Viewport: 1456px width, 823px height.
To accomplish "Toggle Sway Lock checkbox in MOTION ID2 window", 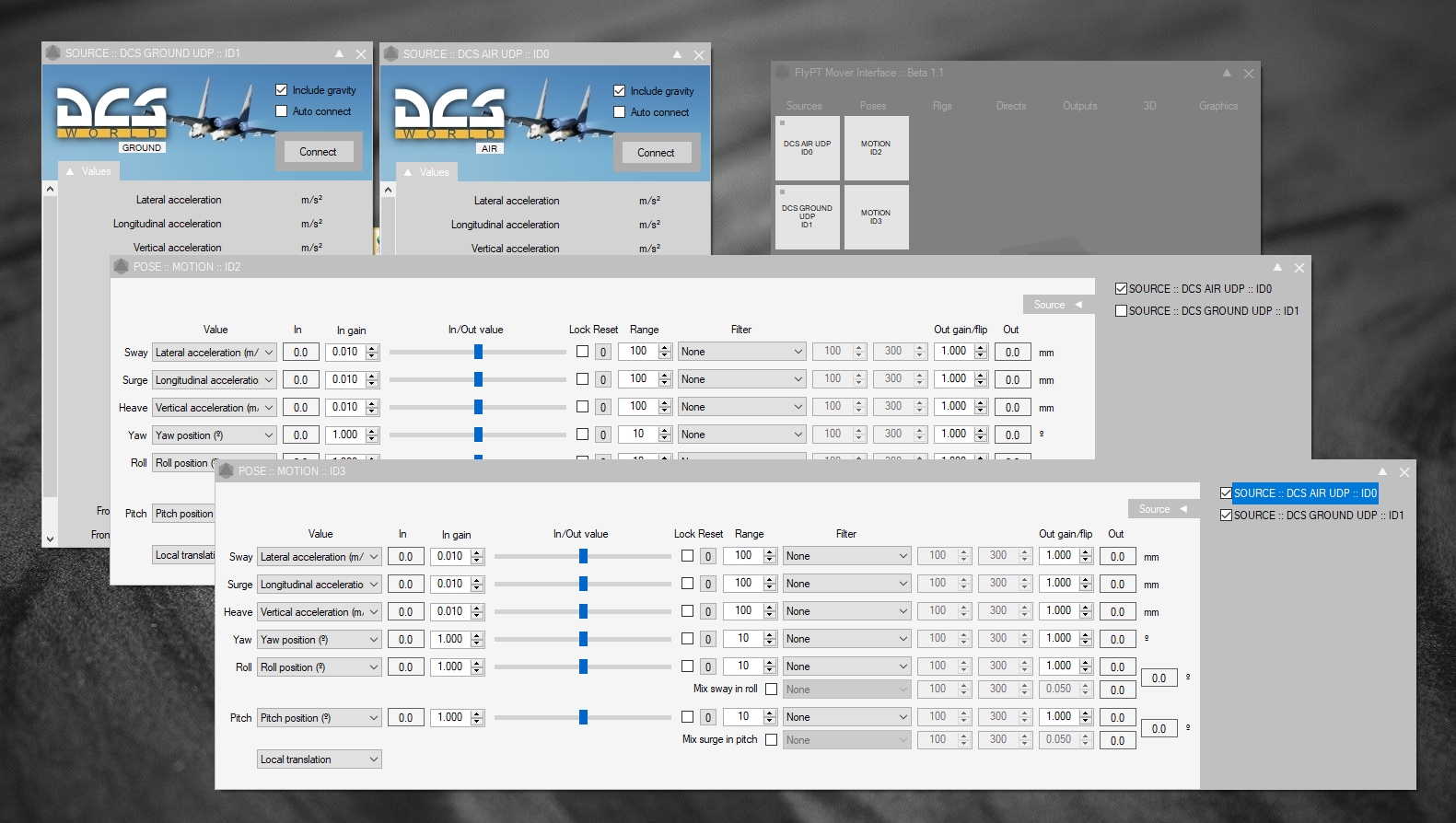I will coord(582,352).
